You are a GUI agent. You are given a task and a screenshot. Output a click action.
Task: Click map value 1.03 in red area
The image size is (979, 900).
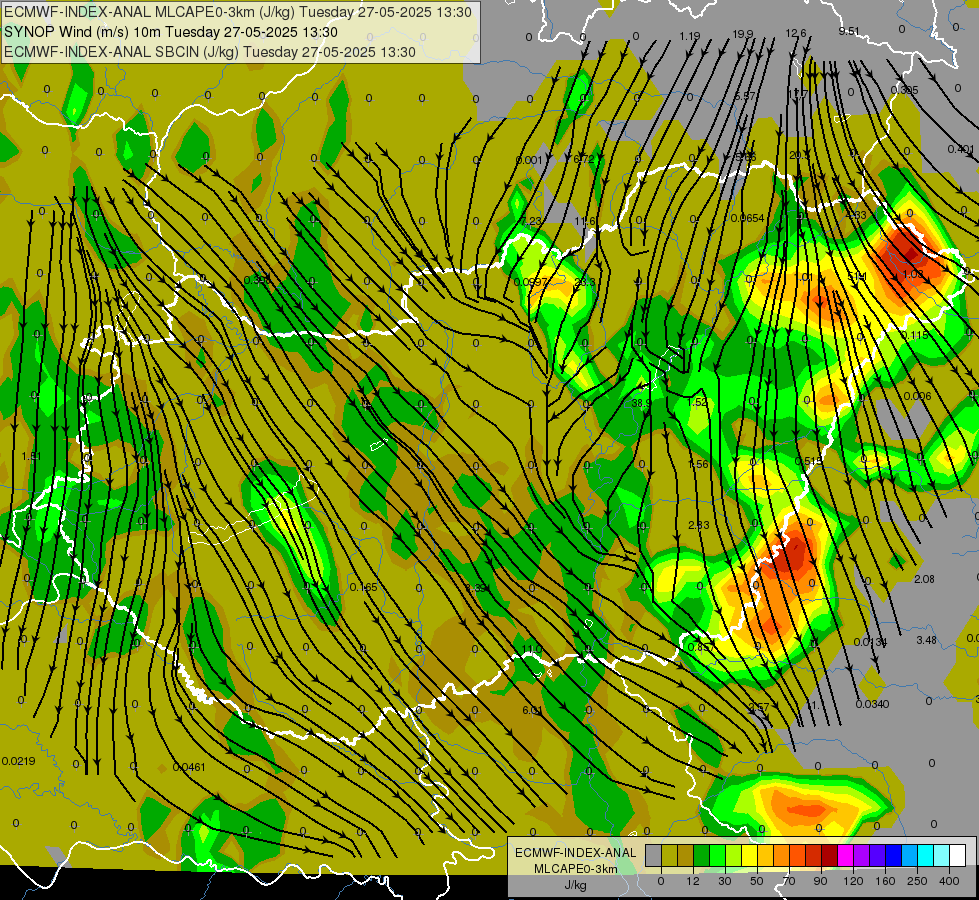913,274
